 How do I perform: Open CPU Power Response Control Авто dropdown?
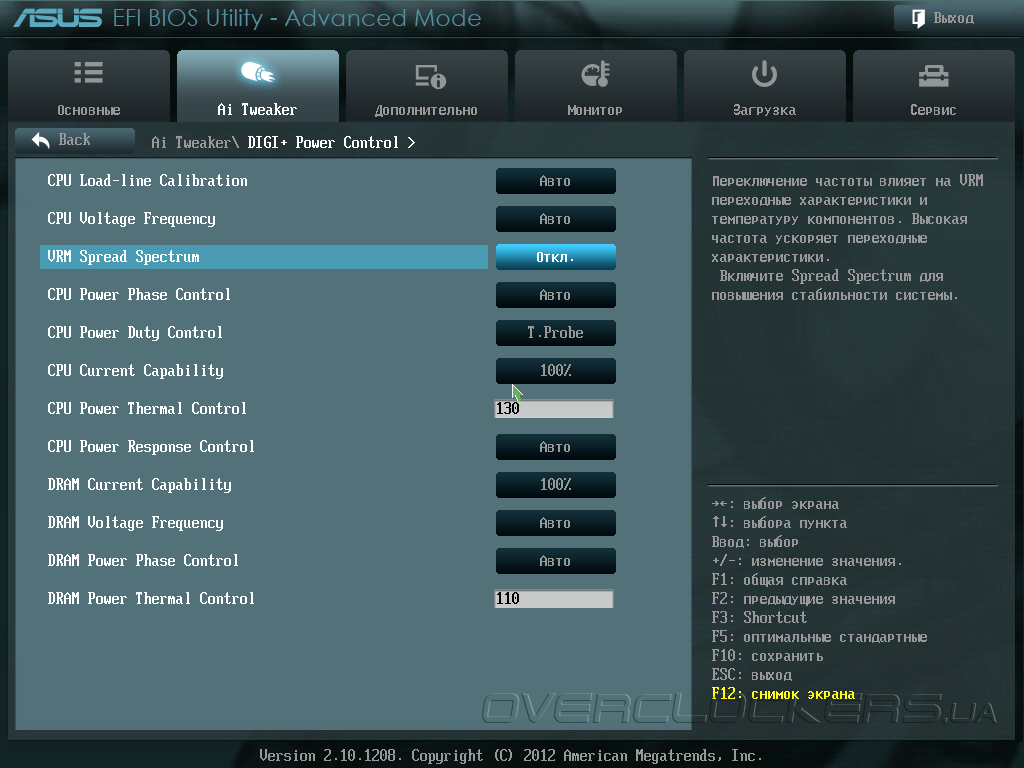pos(555,447)
